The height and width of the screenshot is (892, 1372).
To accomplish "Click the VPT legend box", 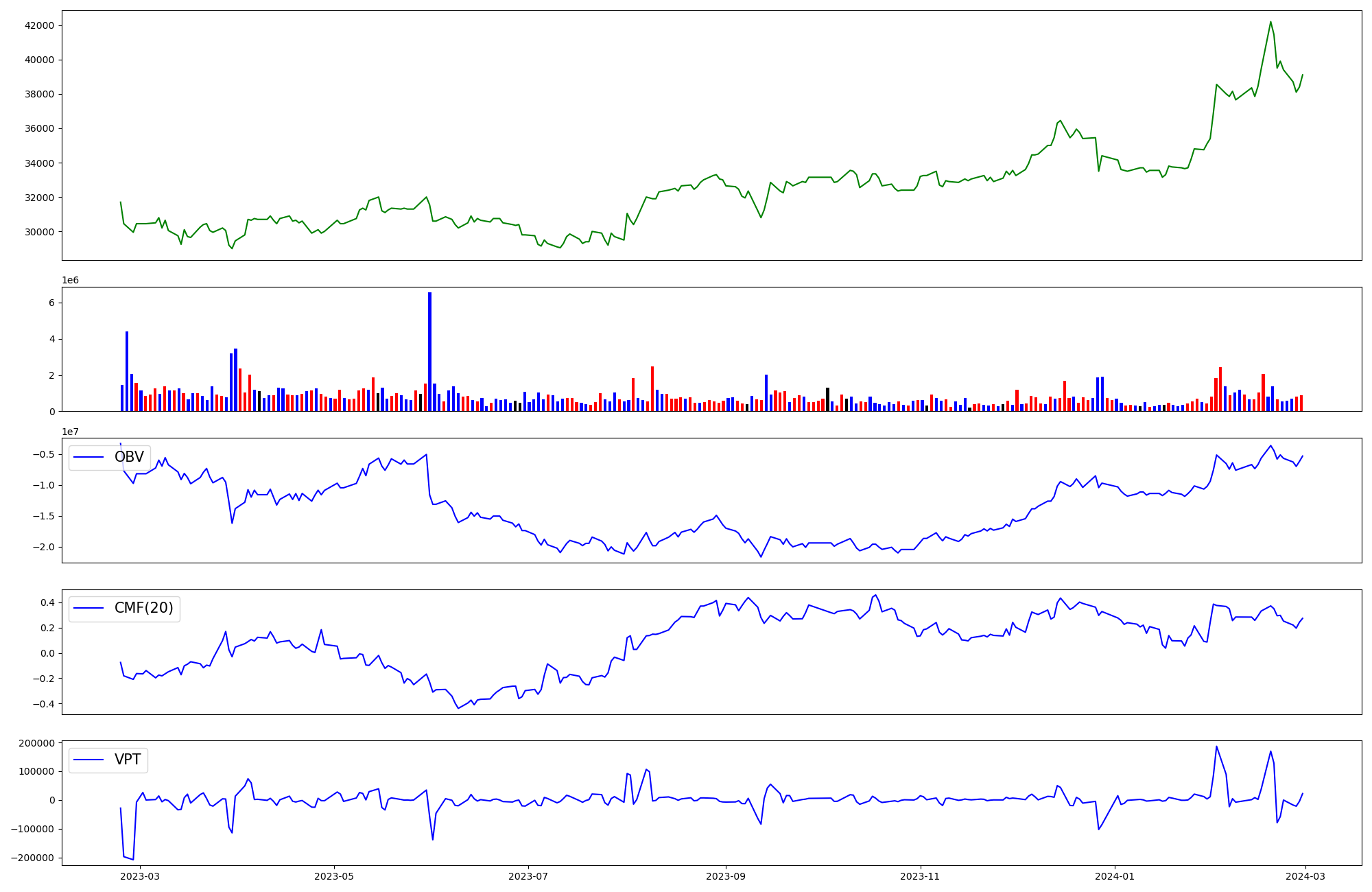I will (108, 760).
